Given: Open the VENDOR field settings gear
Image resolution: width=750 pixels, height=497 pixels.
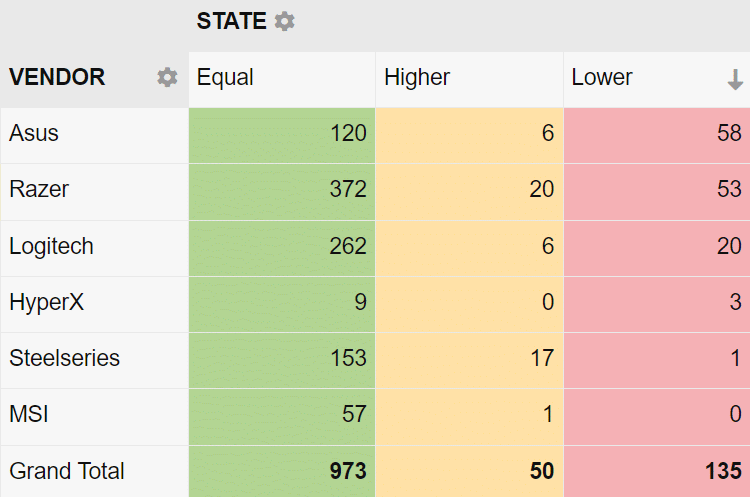Looking at the screenshot, I should coord(167,77).
